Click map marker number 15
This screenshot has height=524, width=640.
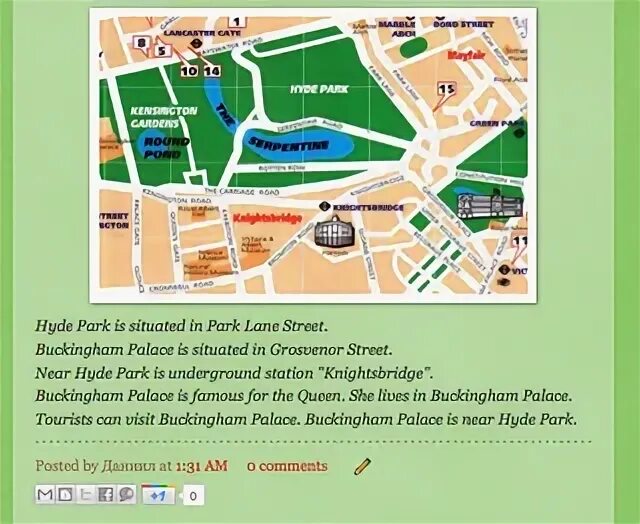pos(447,89)
